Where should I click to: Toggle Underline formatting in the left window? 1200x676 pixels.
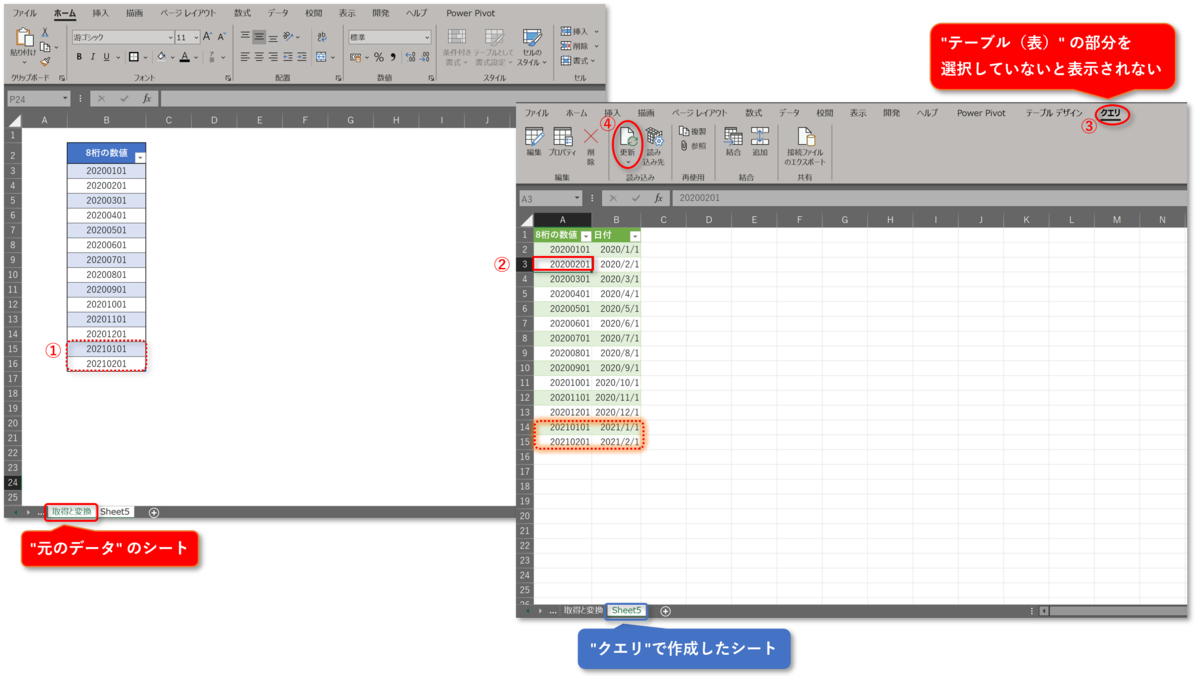[106, 57]
